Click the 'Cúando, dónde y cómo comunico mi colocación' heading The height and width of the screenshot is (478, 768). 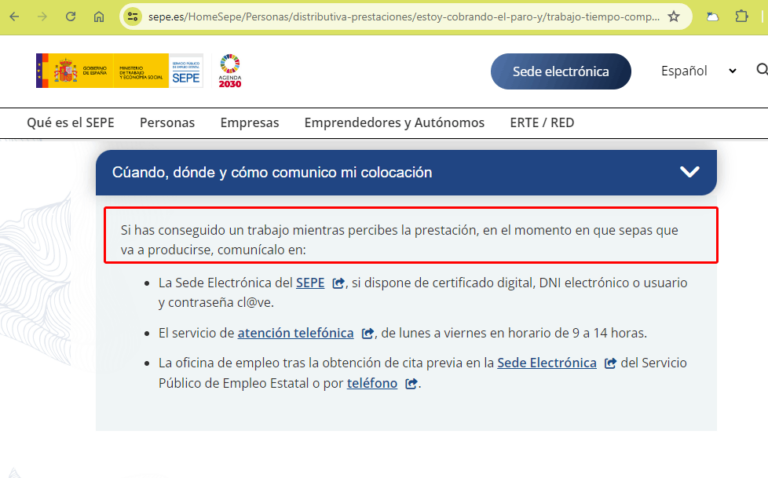pos(272,172)
